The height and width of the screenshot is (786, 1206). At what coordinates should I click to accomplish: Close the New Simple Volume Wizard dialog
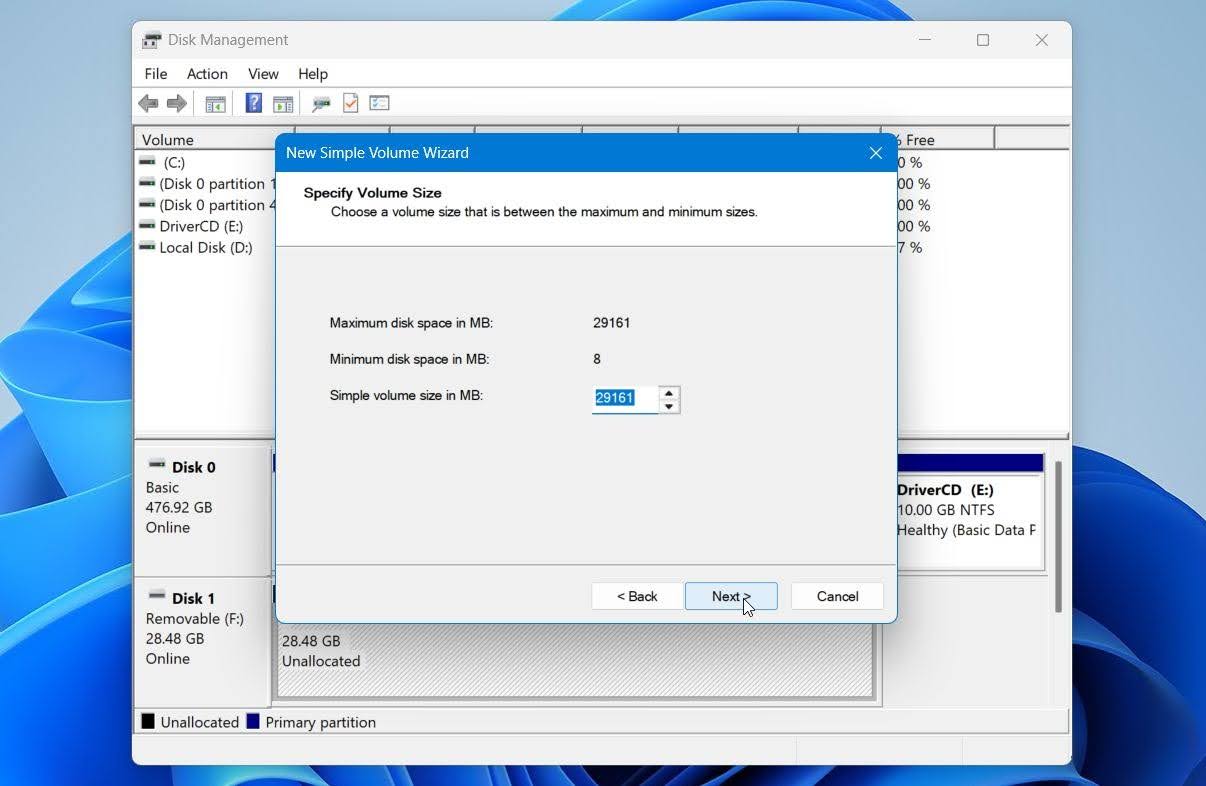pyautogui.click(x=875, y=153)
